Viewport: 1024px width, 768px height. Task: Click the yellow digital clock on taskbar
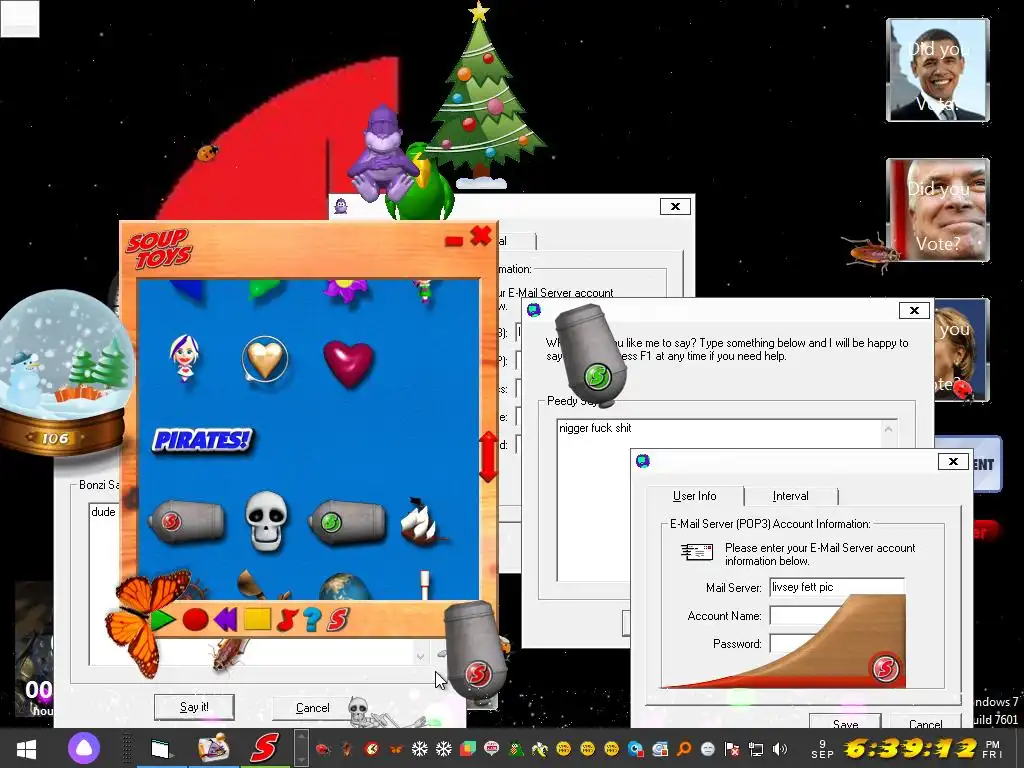click(x=910, y=748)
